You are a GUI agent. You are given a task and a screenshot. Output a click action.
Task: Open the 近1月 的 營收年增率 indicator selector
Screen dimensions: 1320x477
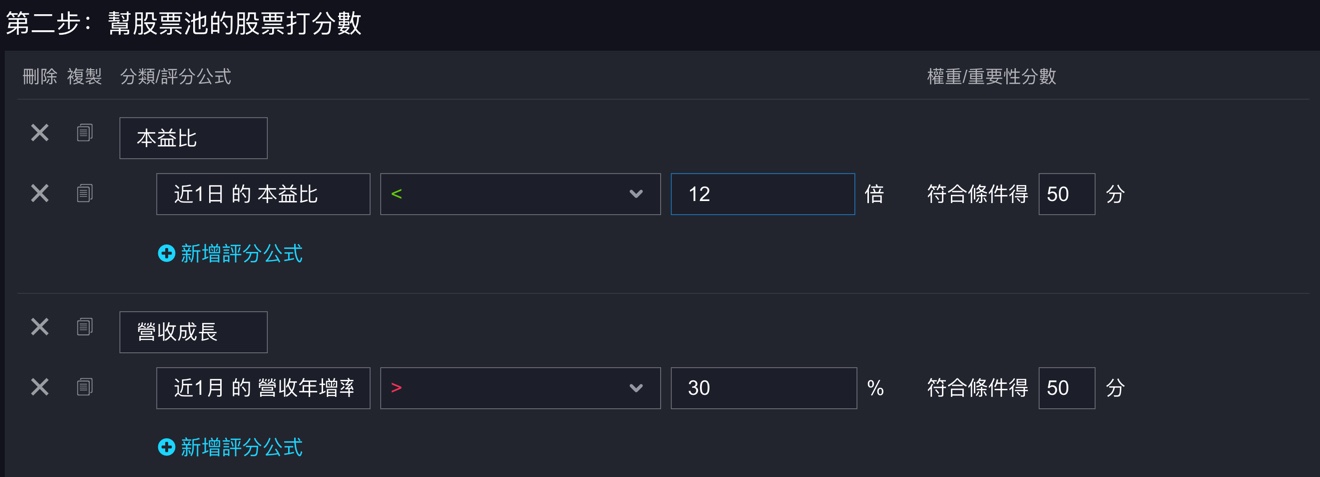coord(262,388)
